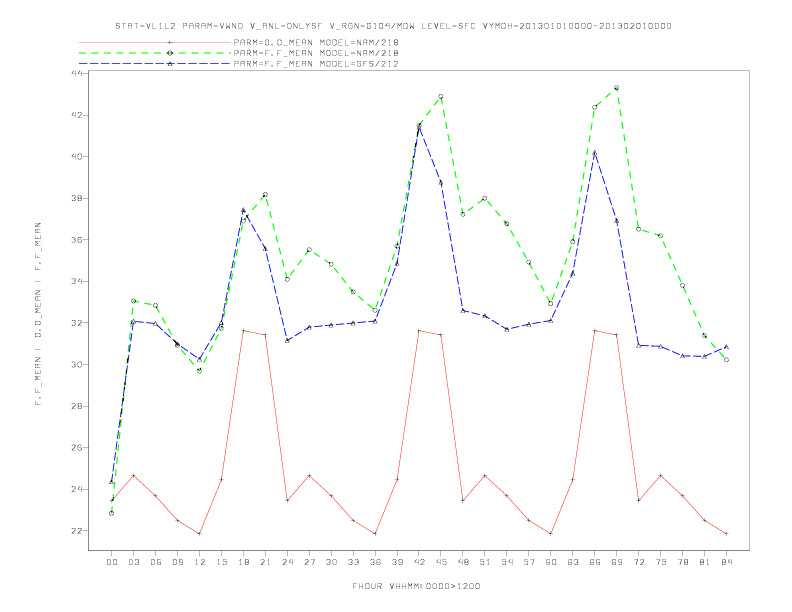Click green NAM peak marker at hour 69
The image size is (792, 612).
tap(617, 88)
